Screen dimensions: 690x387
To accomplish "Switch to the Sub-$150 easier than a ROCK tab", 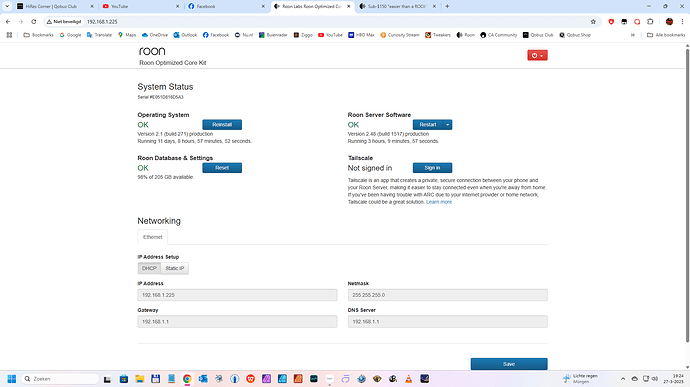I will click(x=397, y=7).
